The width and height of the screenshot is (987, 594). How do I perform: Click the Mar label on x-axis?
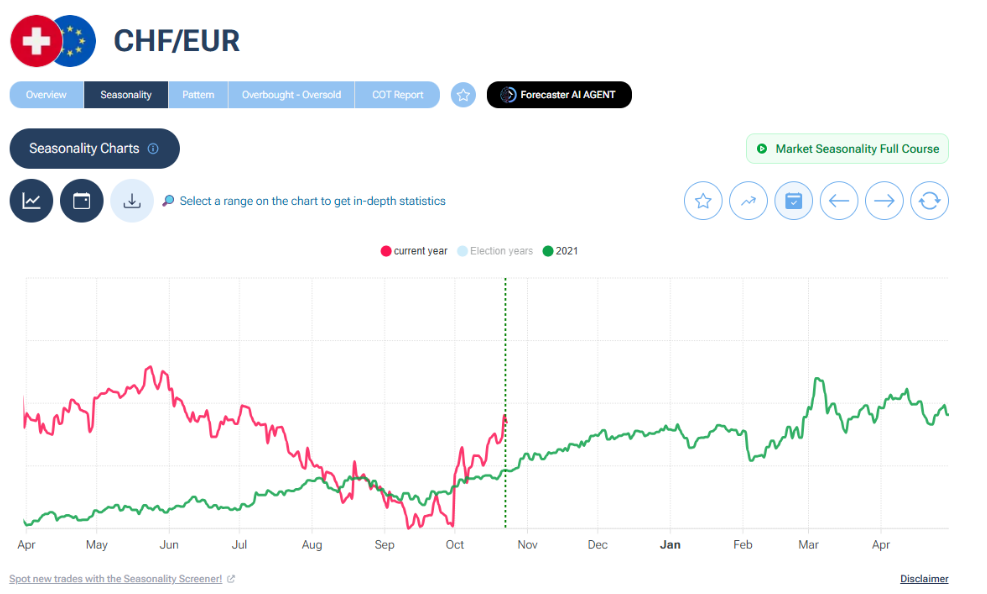point(808,545)
